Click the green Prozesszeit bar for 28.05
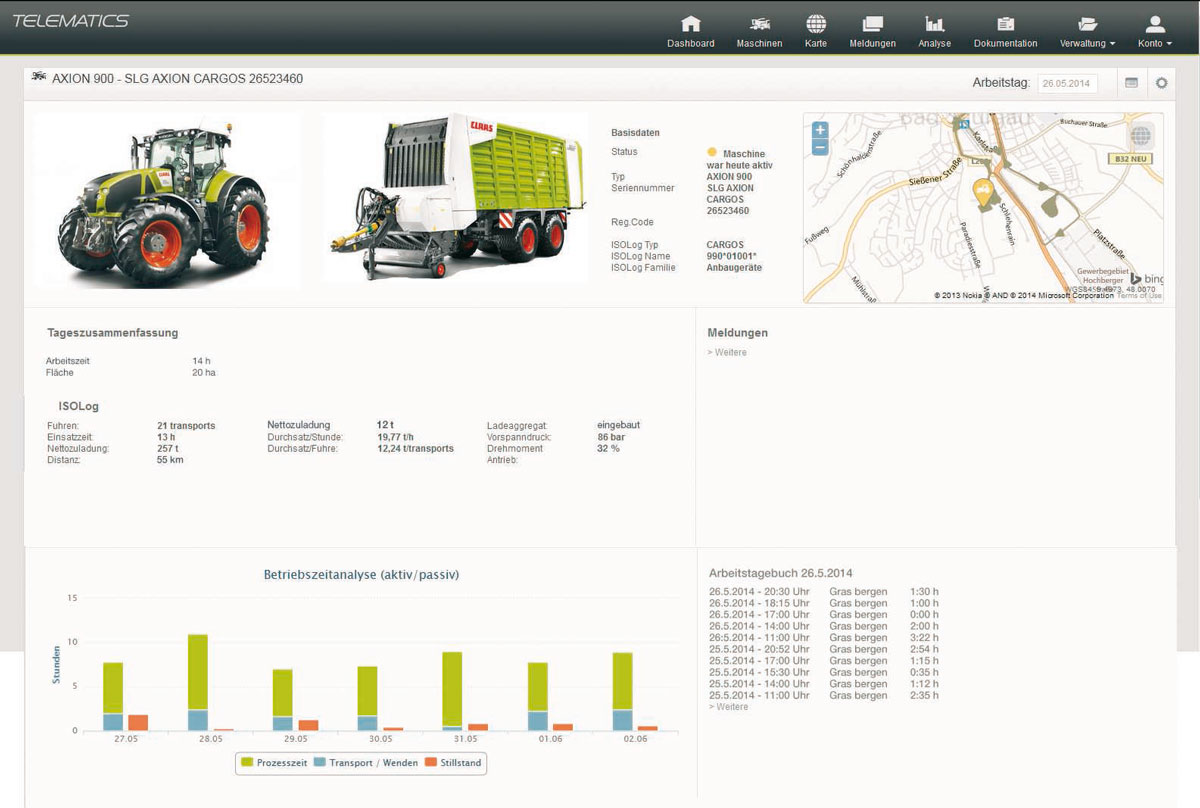1200x808 pixels. (x=198, y=672)
